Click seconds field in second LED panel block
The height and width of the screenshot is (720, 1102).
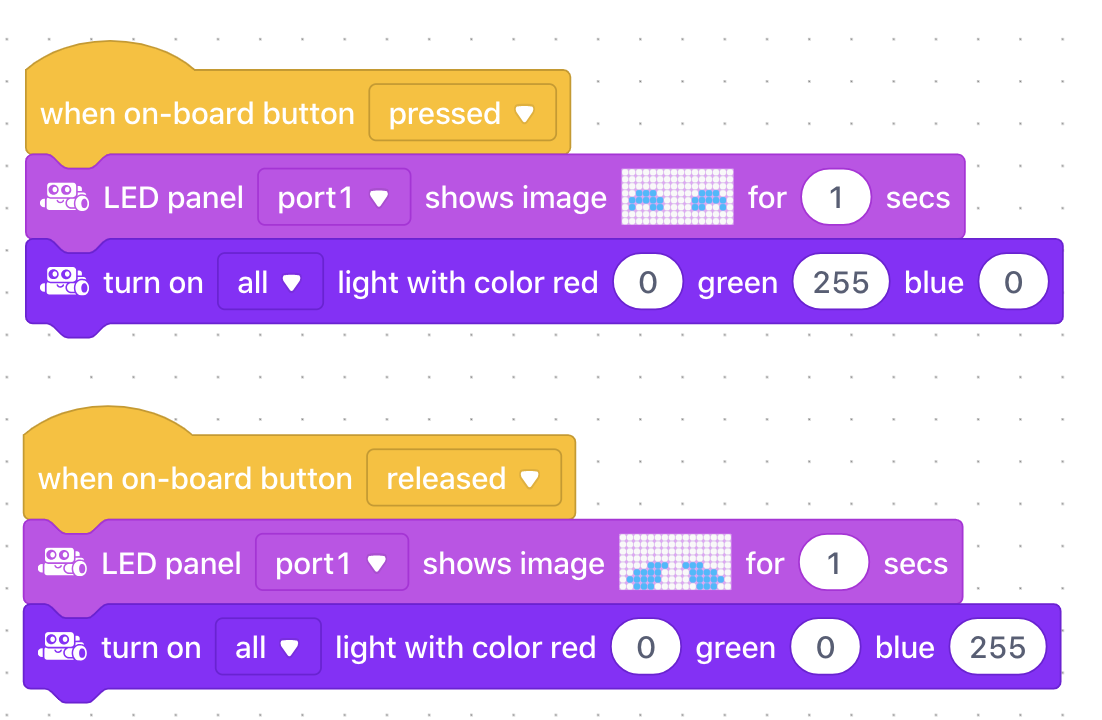click(x=834, y=562)
